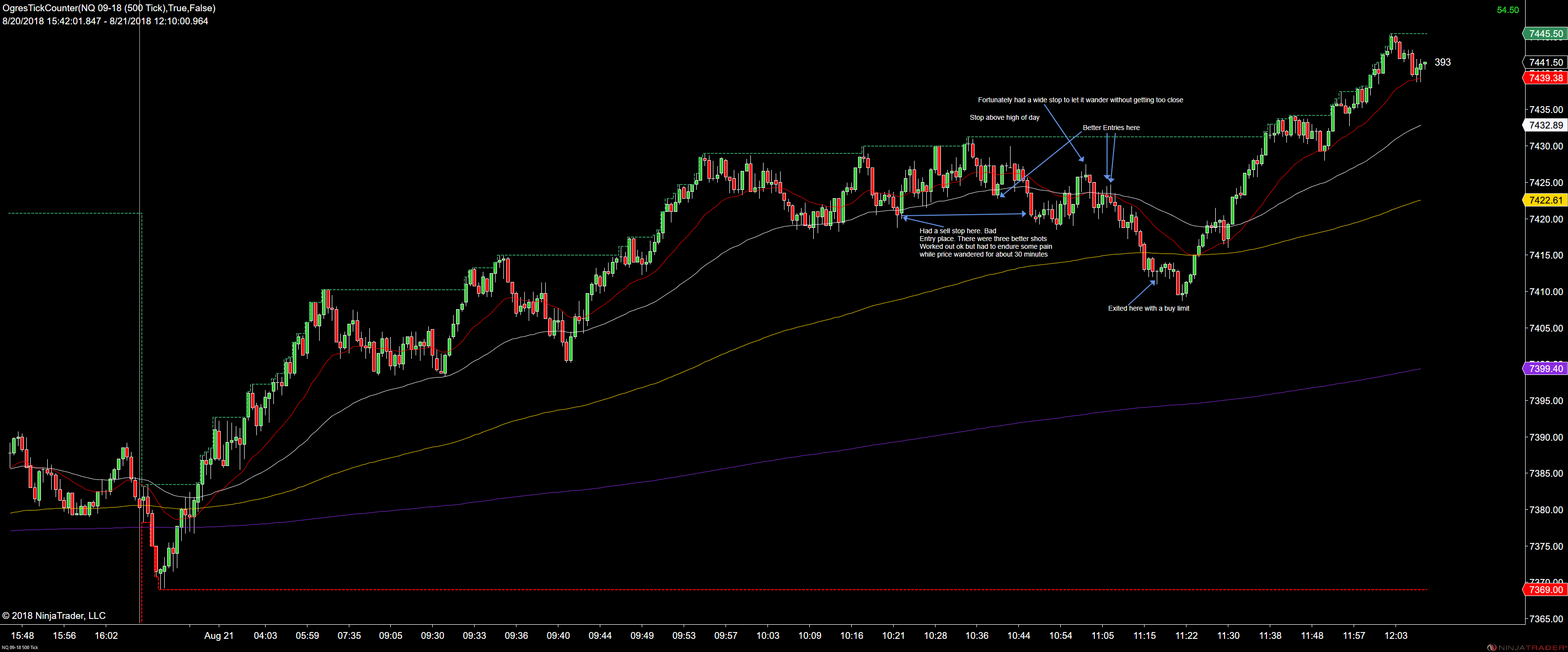Click the 11:05 time axis label
Image resolution: width=1568 pixels, height=652 pixels.
click(x=1103, y=635)
